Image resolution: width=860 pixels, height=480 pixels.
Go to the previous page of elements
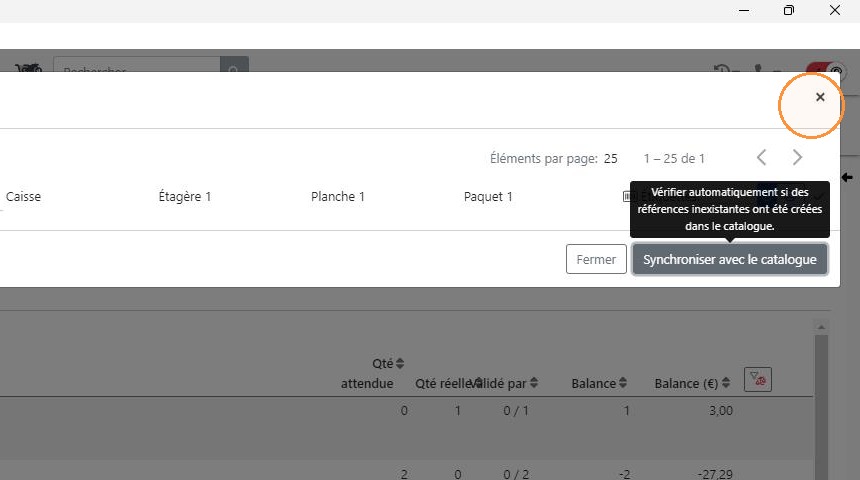tap(761, 158)
